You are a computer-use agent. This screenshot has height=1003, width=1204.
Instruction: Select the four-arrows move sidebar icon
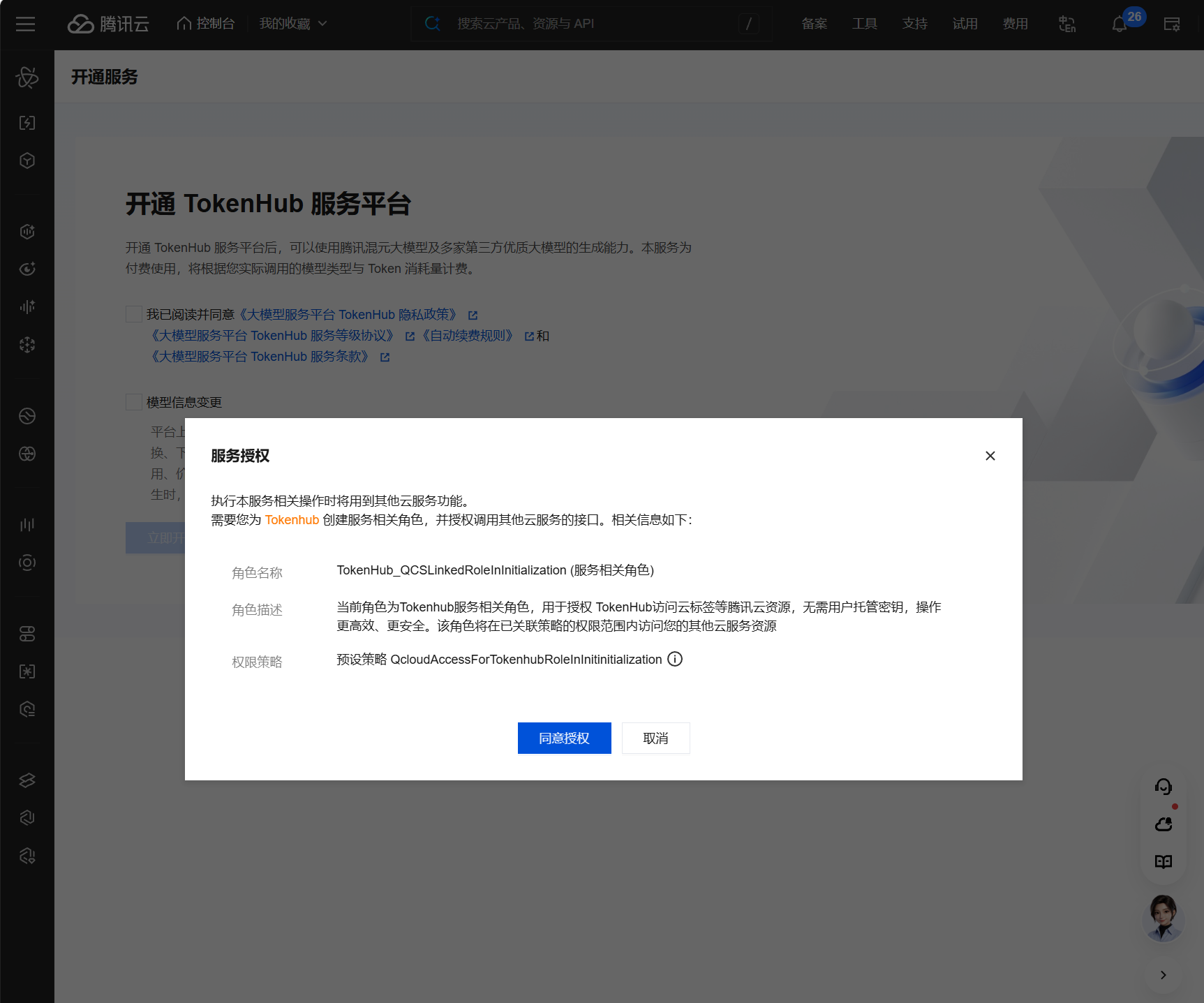point(27,345)
